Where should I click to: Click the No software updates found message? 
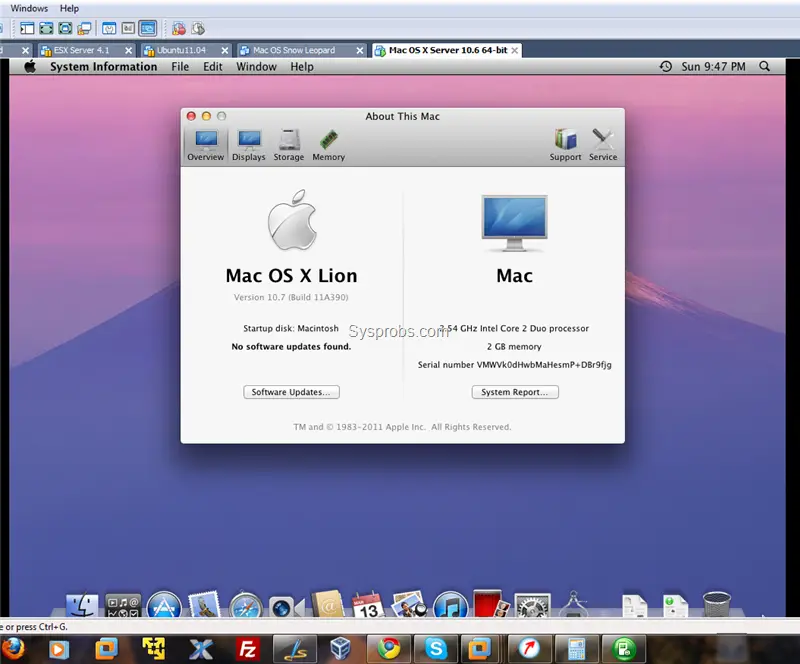coord(291,347)
